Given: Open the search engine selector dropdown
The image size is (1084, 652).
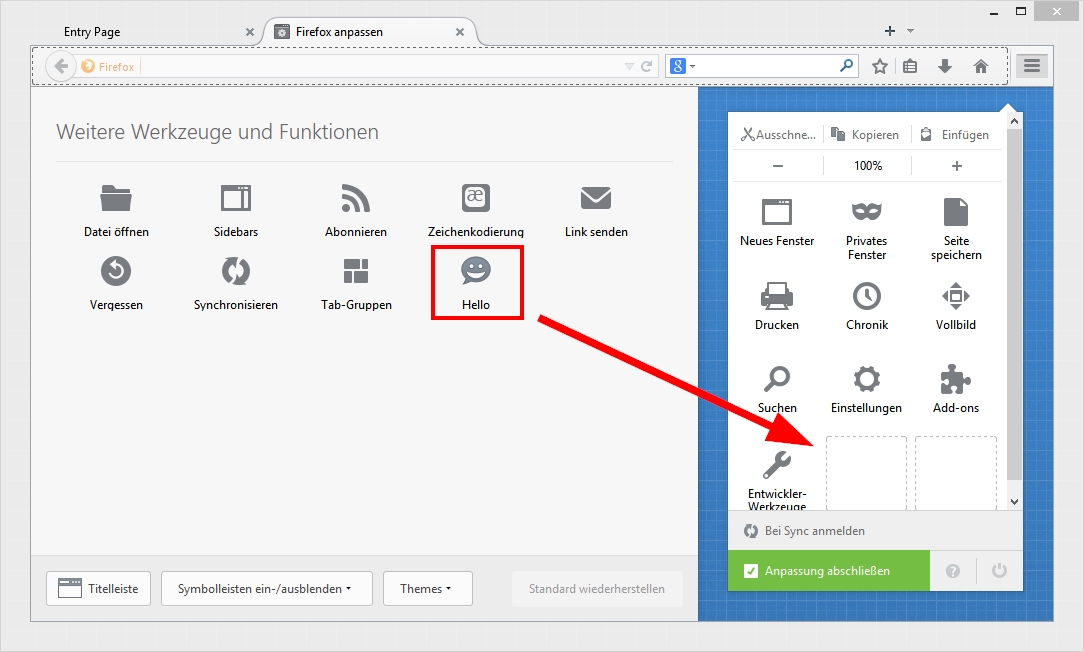Looking at the screenshot, I should 682,66.
